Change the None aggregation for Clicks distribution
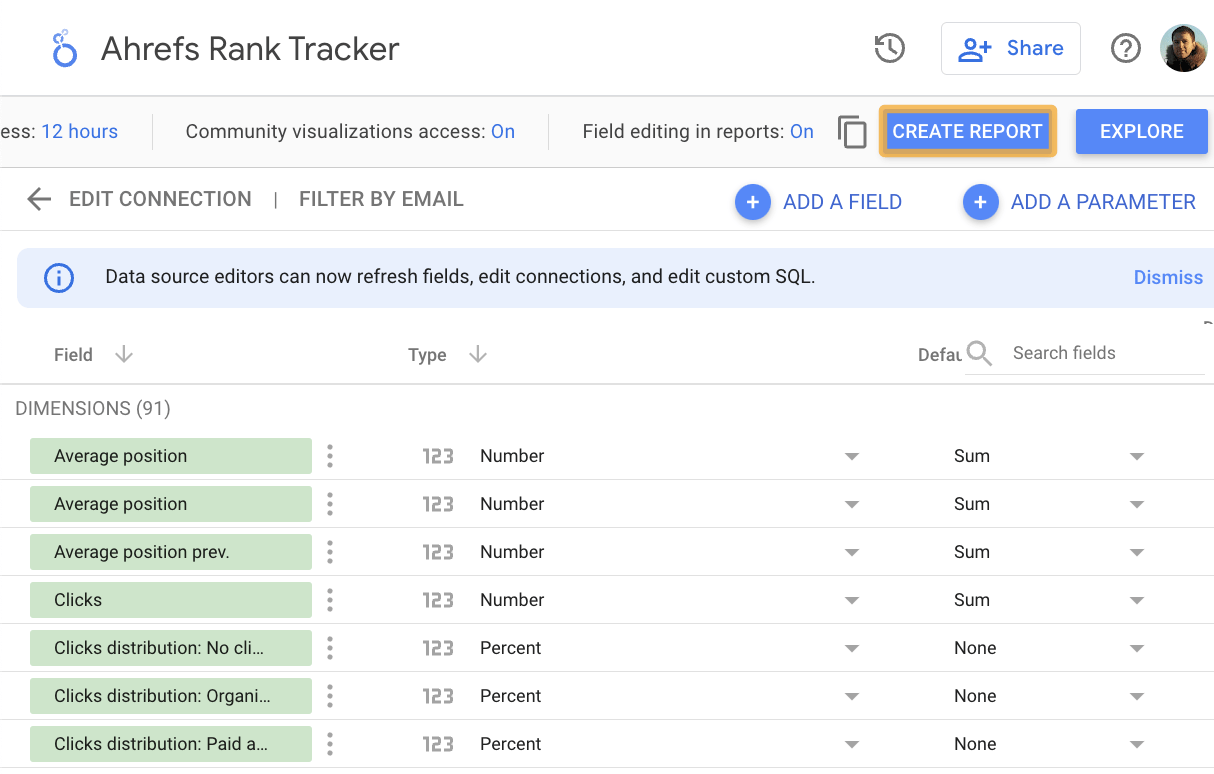This screenshot has height=774, width=1214. 1136,647
